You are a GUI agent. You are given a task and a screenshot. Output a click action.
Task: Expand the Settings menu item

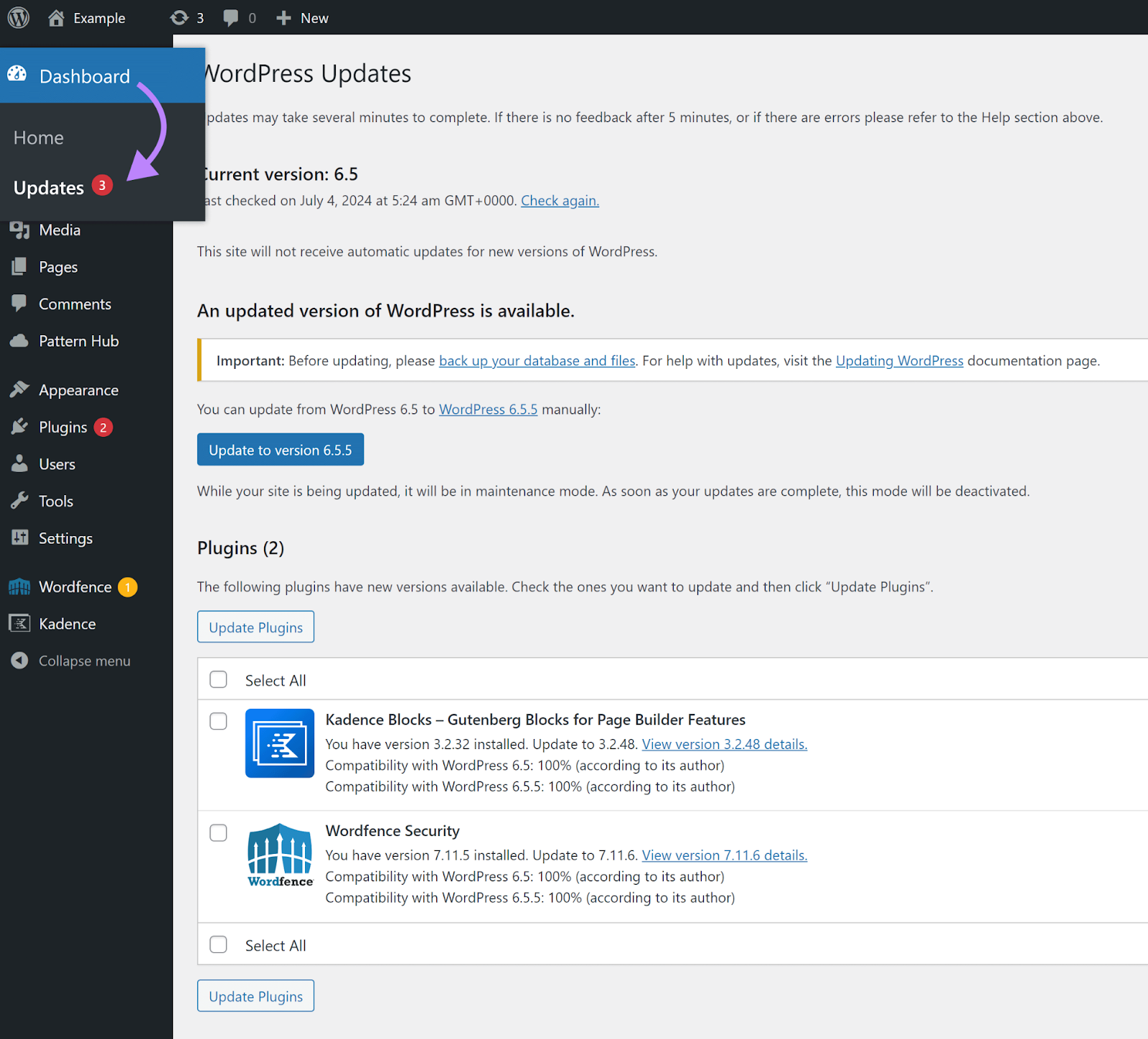click(65, 537)
